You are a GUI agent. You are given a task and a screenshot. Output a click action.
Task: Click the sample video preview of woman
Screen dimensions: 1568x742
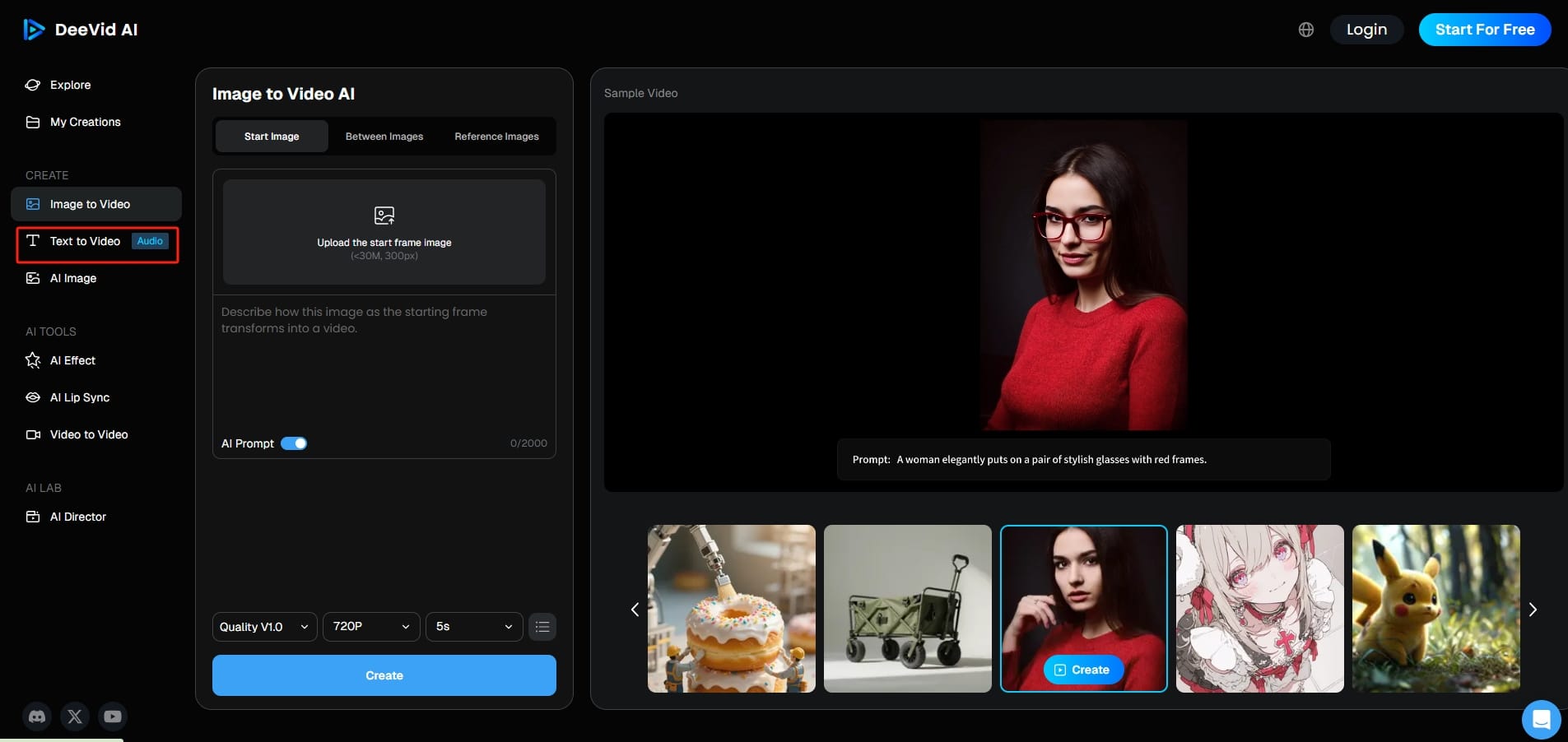coord(1083,275)
